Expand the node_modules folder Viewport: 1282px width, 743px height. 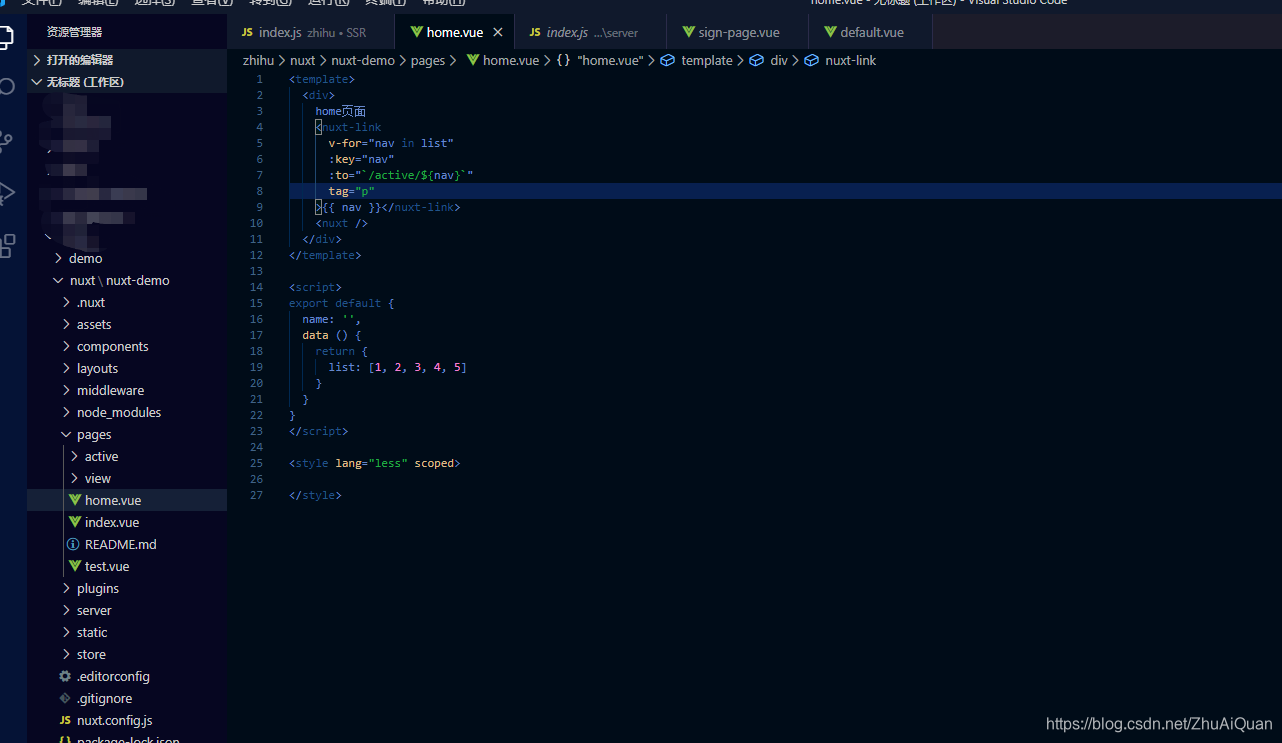coord(127,412)
